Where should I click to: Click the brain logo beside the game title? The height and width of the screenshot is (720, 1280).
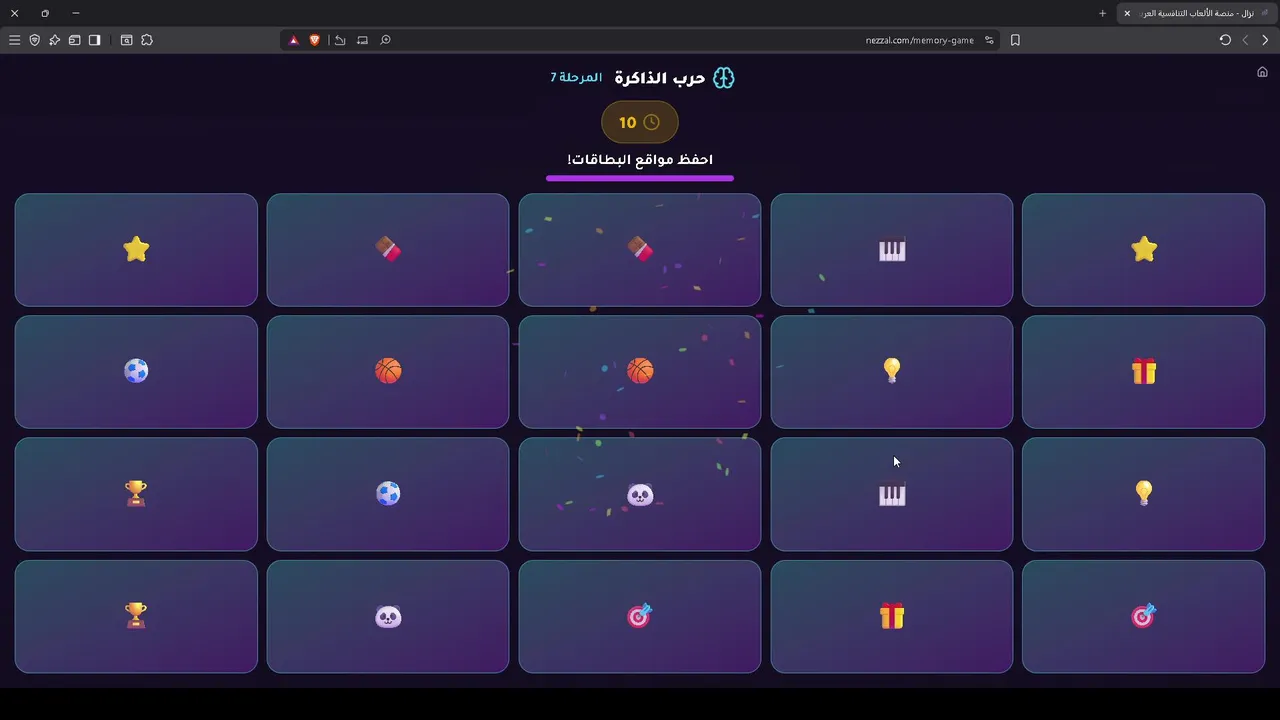tap(724, 78)
